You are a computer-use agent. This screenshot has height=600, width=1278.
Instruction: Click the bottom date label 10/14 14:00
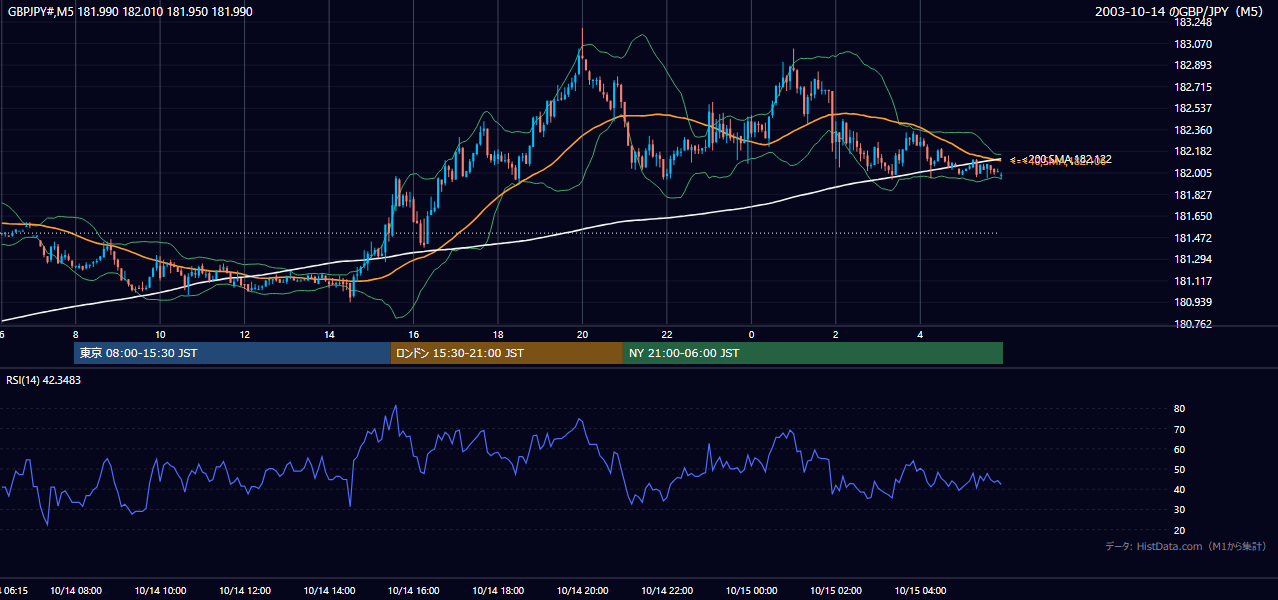[x=329, y=591]
